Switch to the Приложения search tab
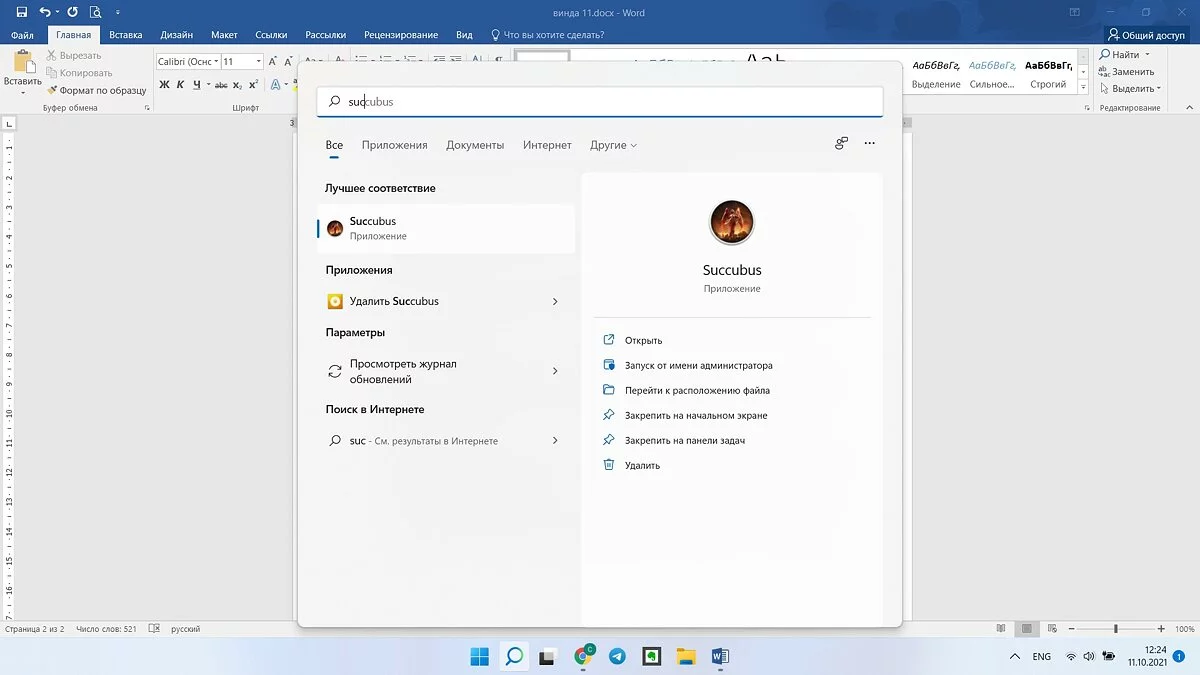Viewport: 1200px width, 675px height. click(x=394, y=145)
